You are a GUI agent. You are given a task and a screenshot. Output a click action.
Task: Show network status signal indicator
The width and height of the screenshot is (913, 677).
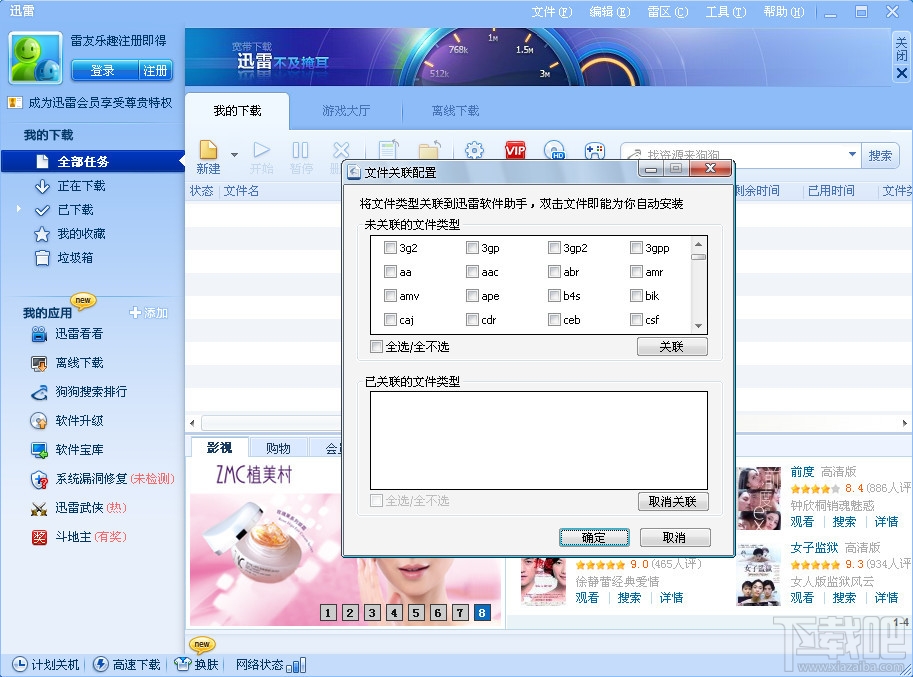pos(294,666)
